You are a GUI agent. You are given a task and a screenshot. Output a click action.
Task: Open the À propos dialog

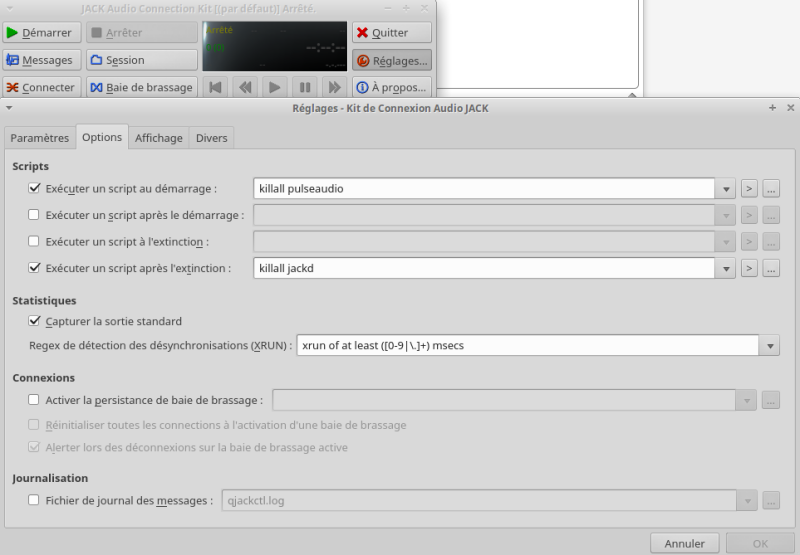392,87
